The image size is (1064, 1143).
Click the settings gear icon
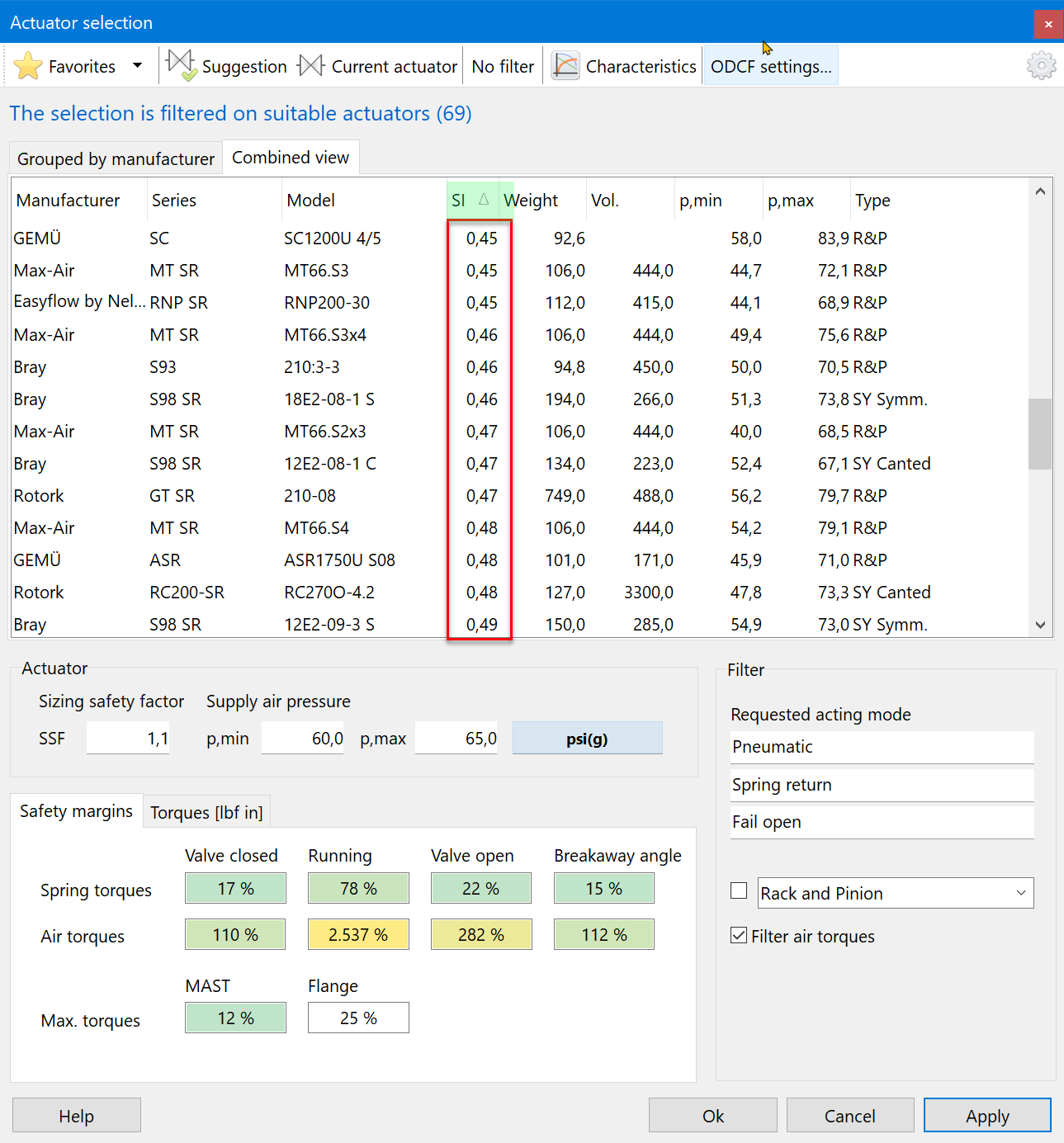tap(1041, 65)
